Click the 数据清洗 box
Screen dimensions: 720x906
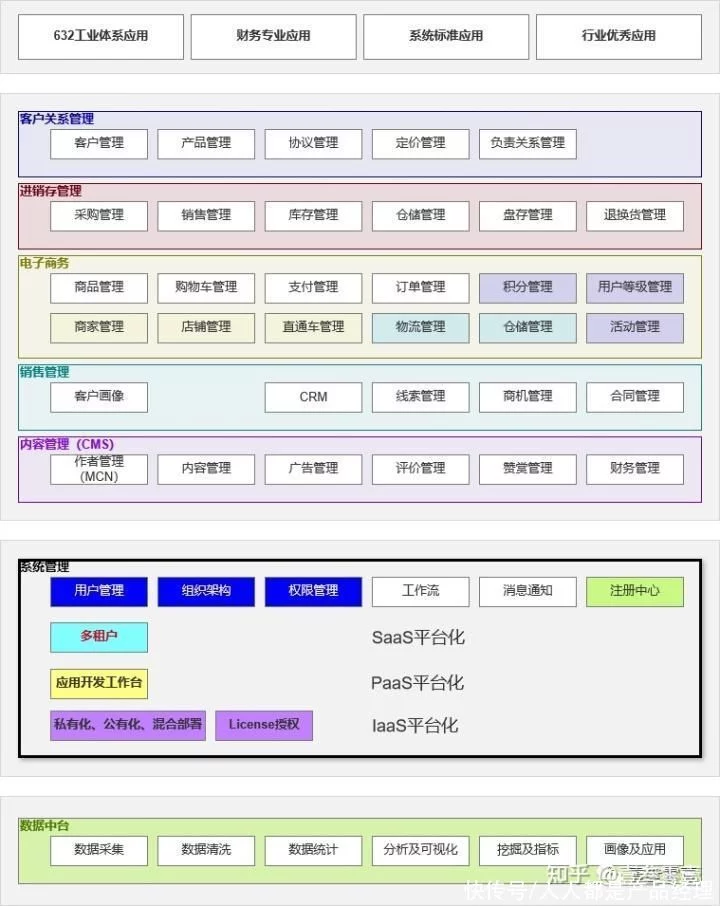point(206,851)
